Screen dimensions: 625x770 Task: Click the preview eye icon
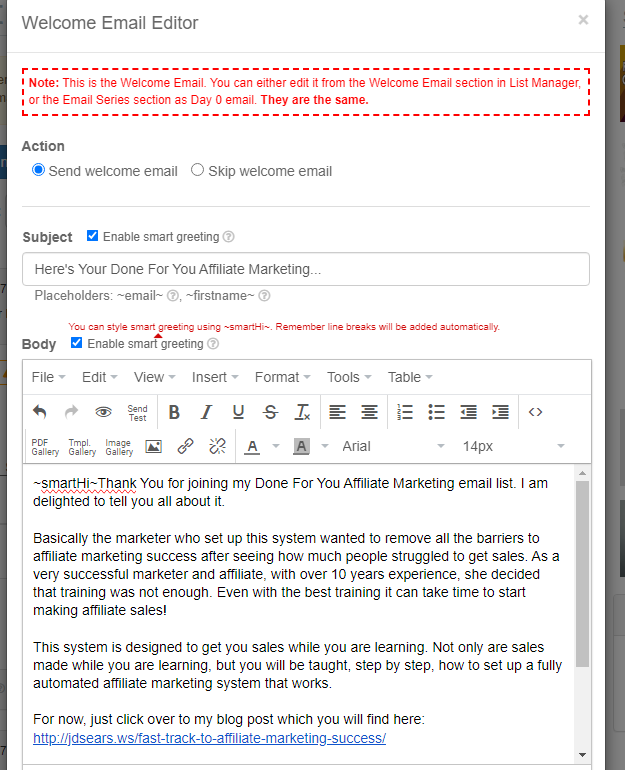103,412
